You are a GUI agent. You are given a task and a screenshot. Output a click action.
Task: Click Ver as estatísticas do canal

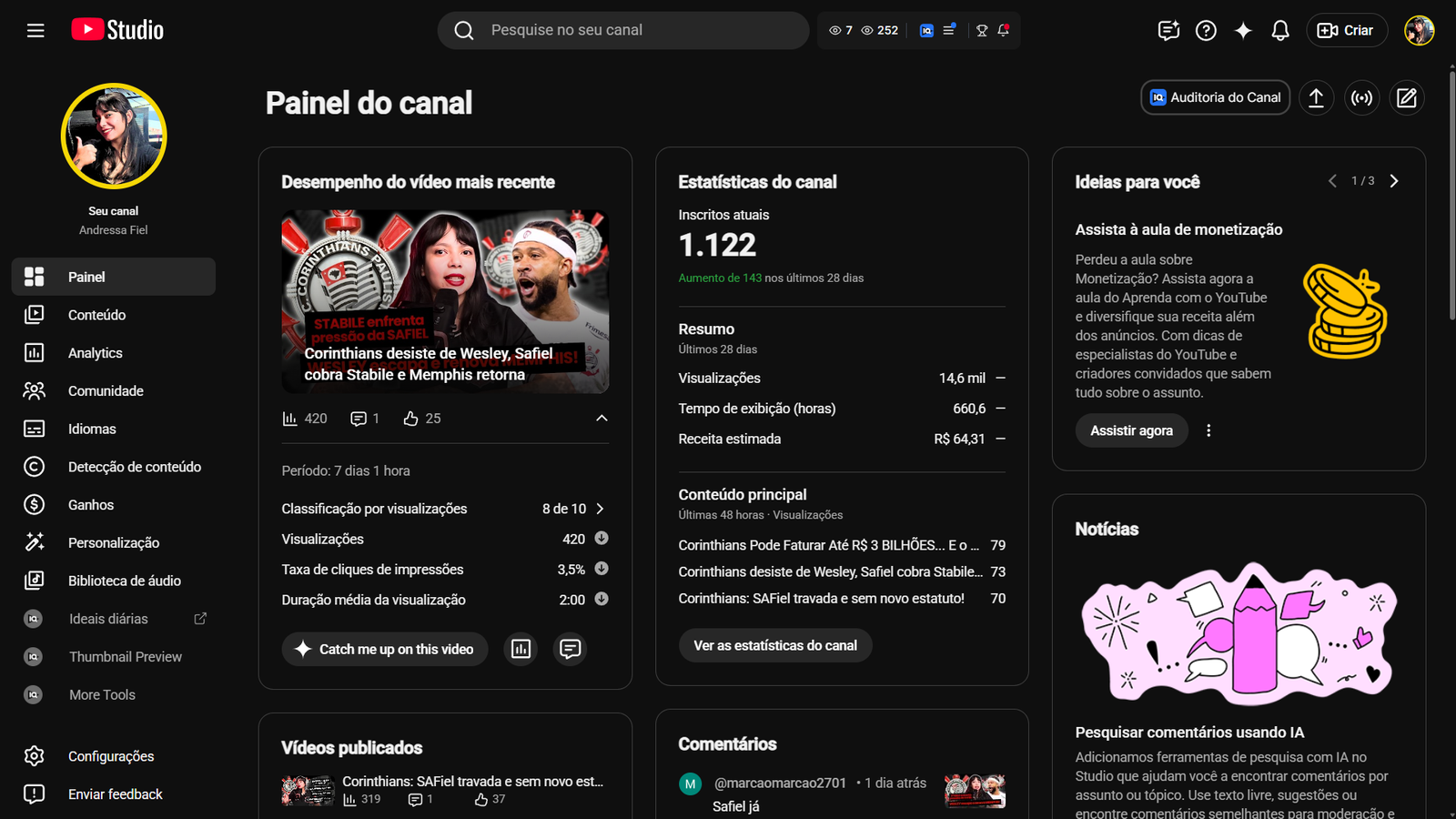(x=775, y=645)
